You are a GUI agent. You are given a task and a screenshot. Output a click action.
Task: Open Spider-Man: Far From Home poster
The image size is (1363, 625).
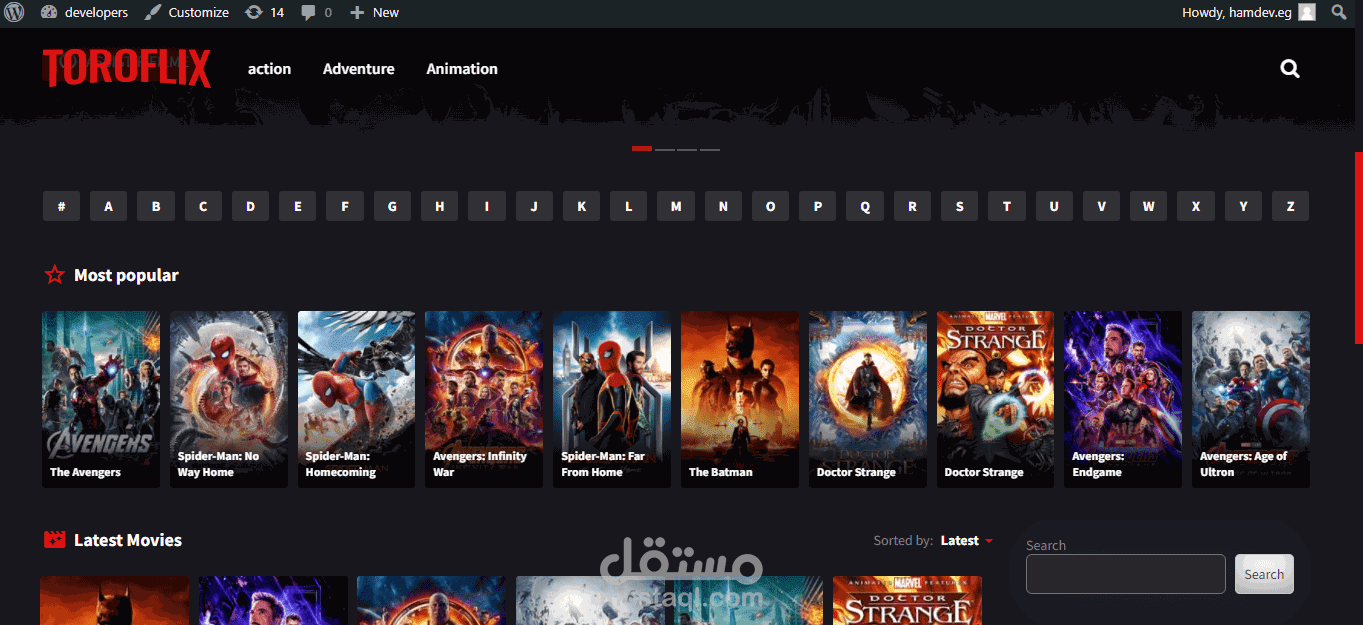612,399
